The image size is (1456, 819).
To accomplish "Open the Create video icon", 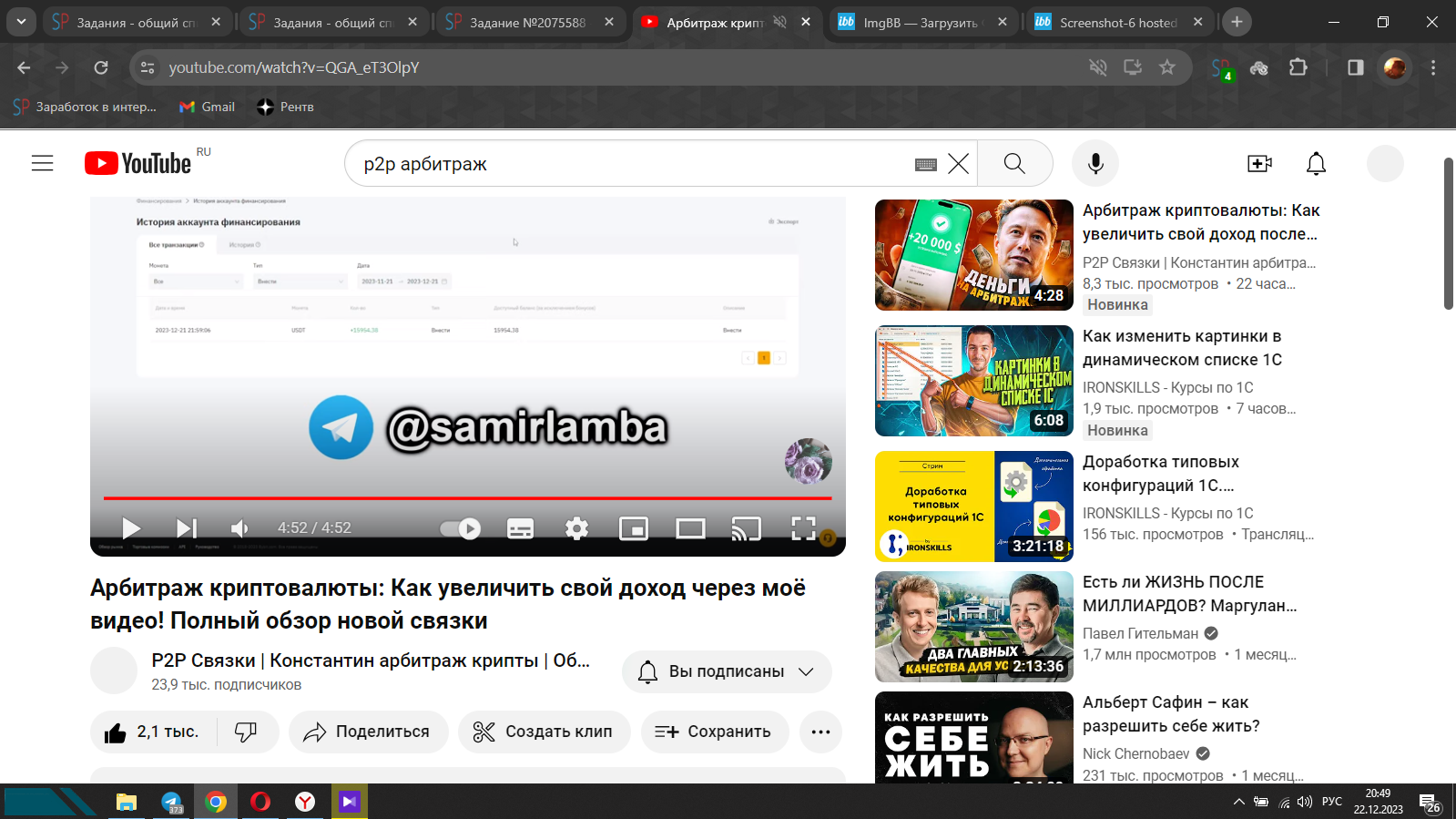I will 1259,163.
